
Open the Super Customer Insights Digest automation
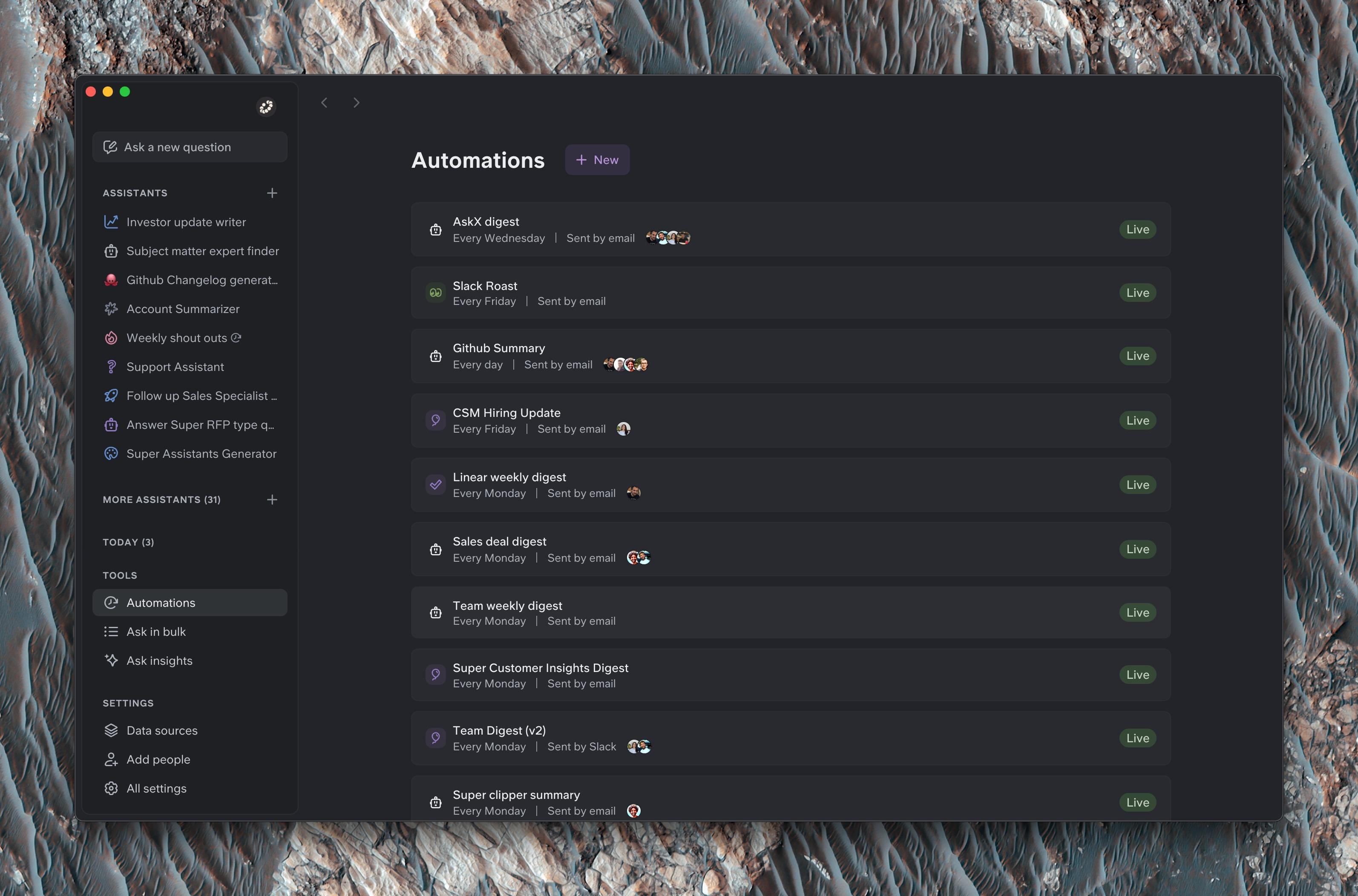(x=791, y=675)
